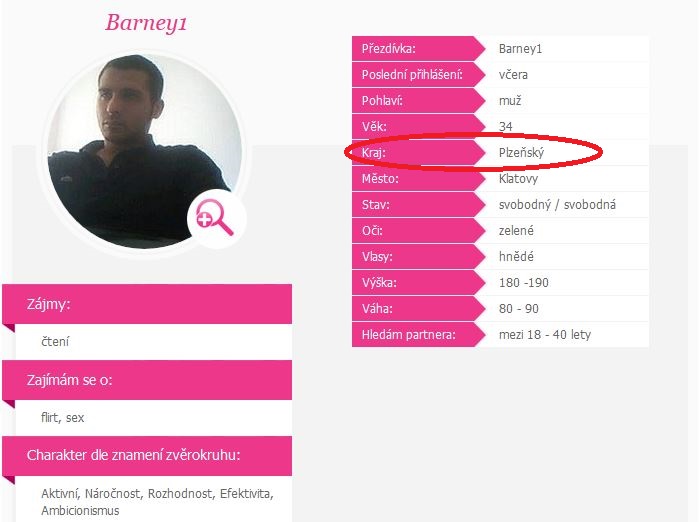Click the Klatovy city value
The width and height of the screenshot is (700, 522).
(x=518, y=179)
